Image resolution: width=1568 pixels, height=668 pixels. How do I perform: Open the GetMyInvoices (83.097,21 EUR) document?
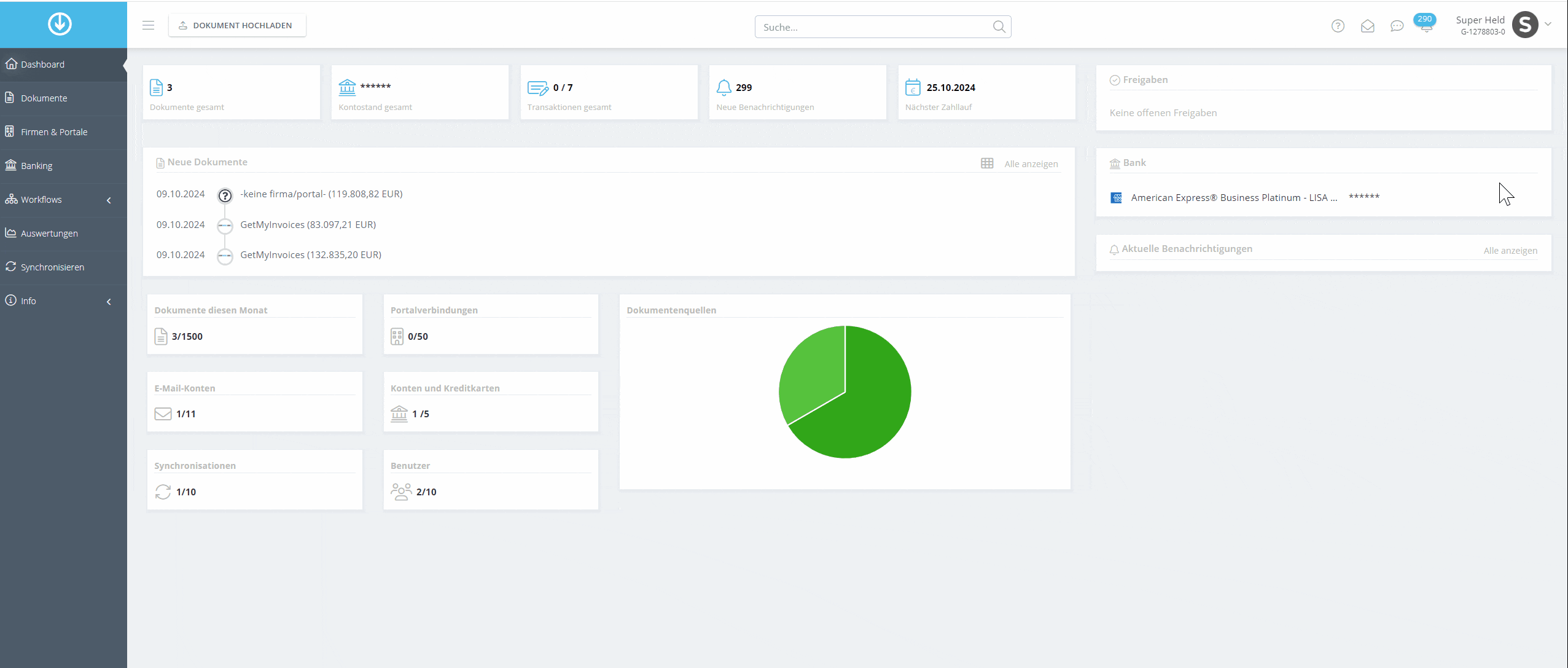pyautogui.click(x=308, y=225)
